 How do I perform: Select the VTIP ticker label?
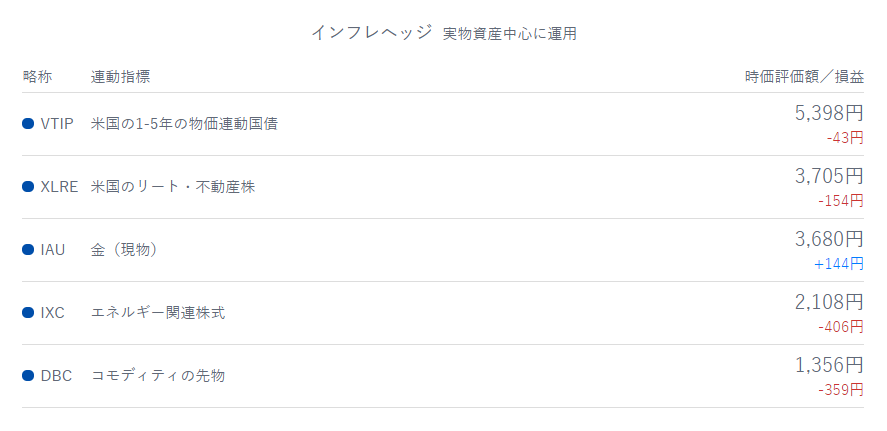pos(57,124)
